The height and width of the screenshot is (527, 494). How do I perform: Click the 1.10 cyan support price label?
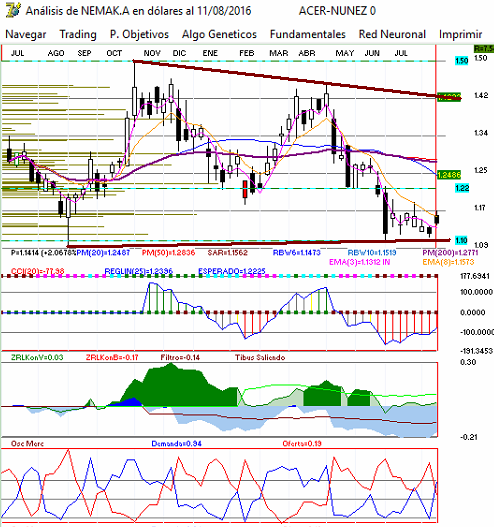coord(461,240)
